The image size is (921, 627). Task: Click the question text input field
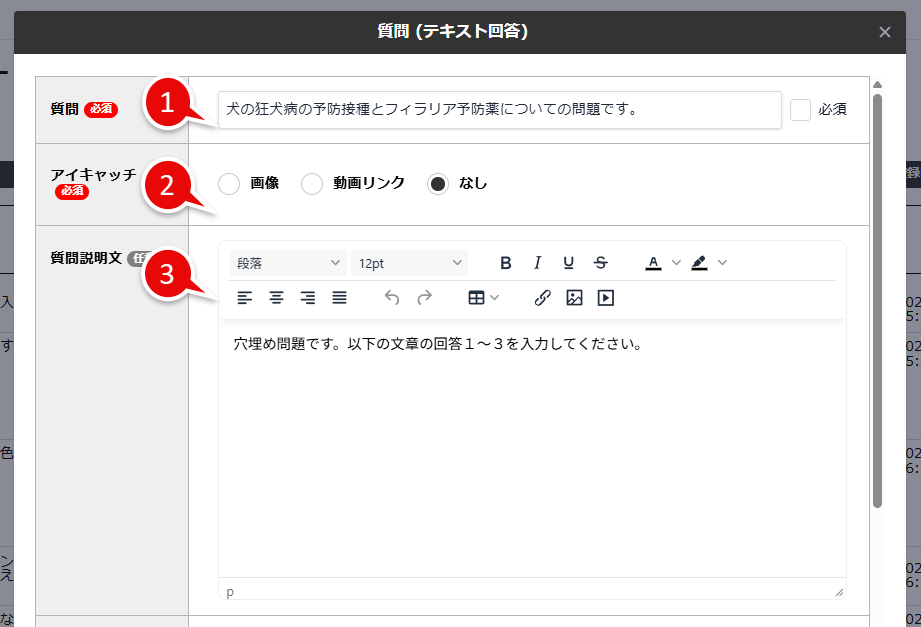click(x=500, y=110)
